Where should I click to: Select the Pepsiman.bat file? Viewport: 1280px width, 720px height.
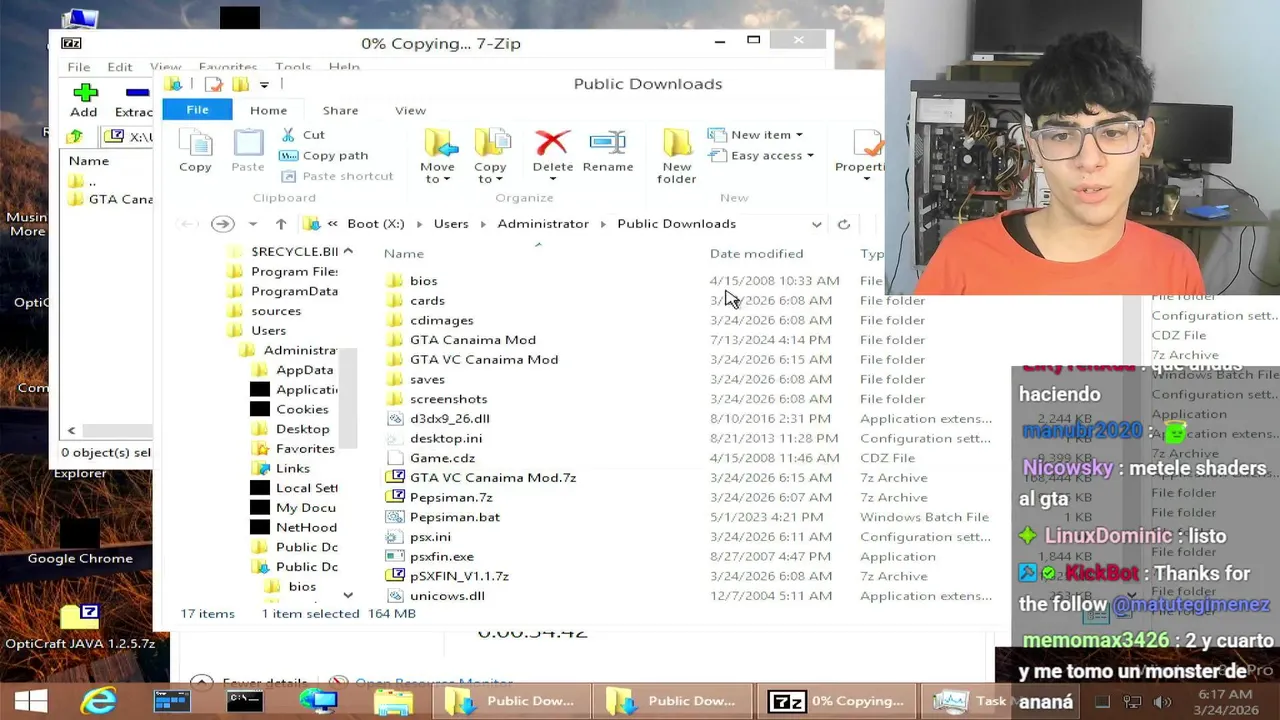click(x=454, y=517)
